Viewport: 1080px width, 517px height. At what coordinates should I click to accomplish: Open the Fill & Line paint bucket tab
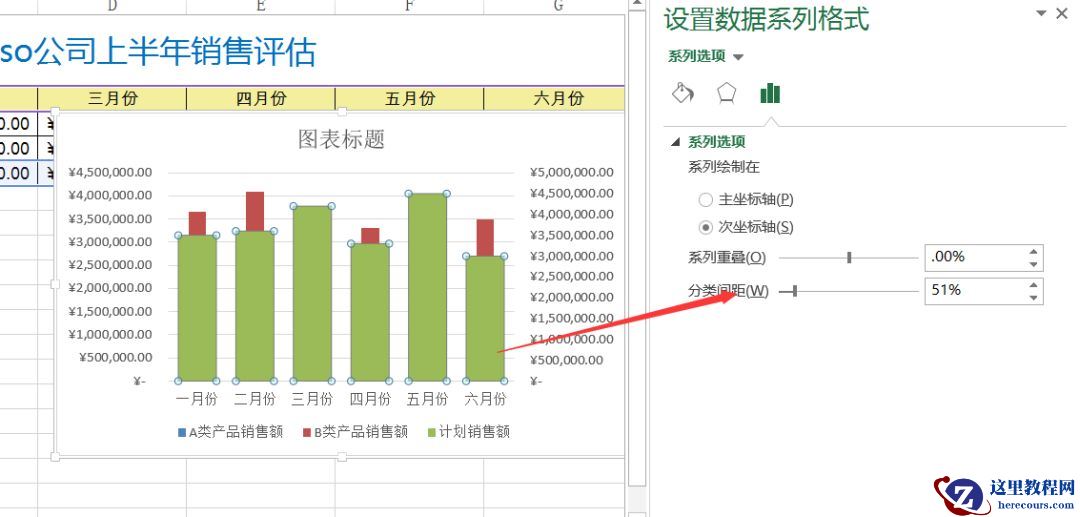(682, 93)
